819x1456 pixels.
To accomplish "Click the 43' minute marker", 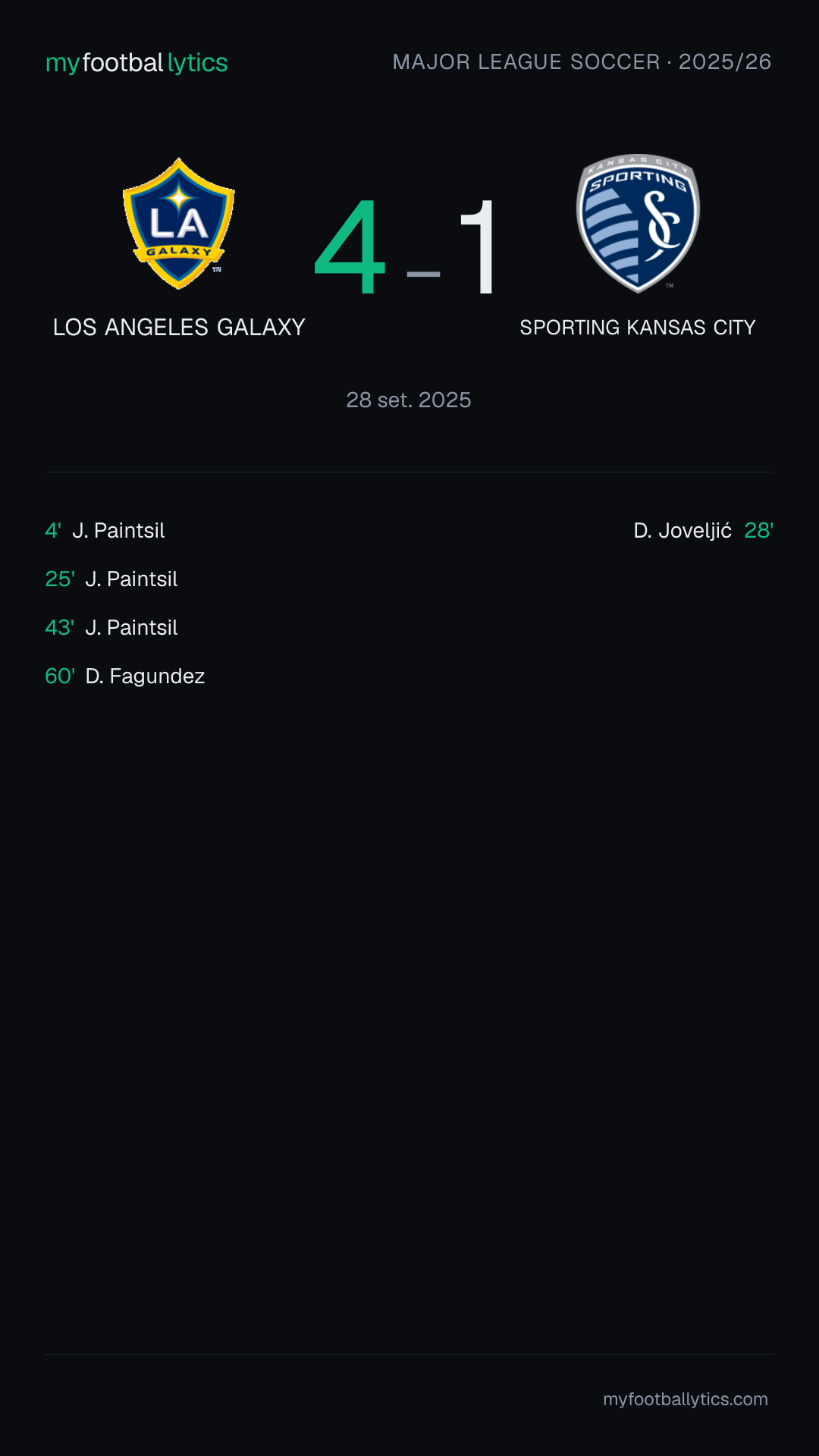I will [60, 628].
